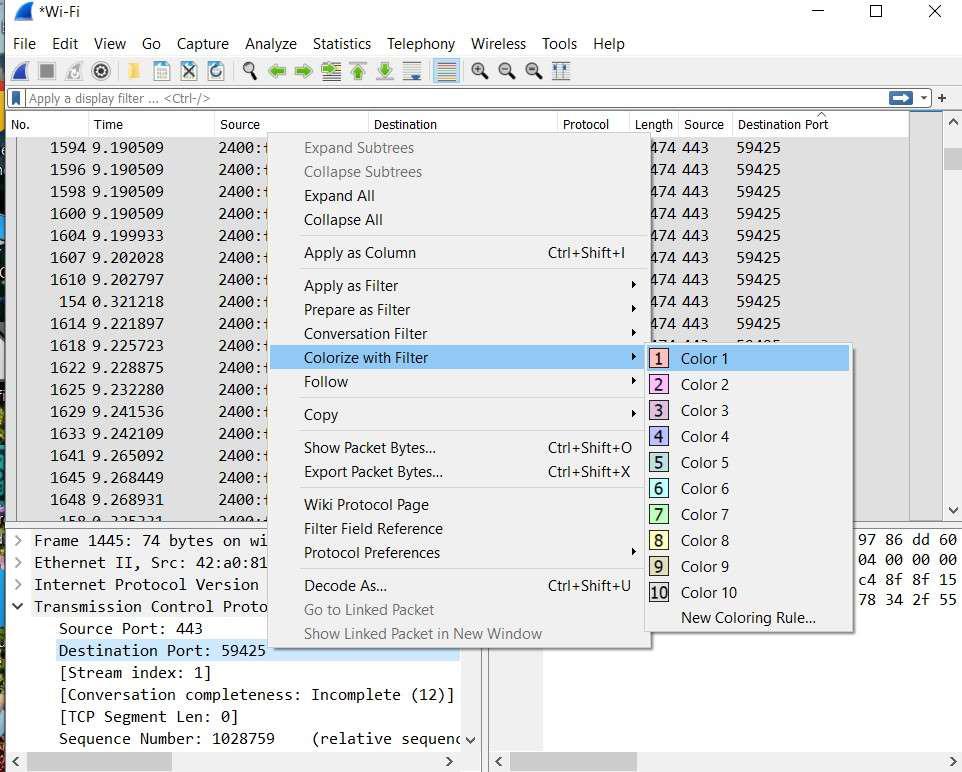The image size is (962, 772).
Task: Click the zoom in magnifier icon
Action: click(480, 71)
